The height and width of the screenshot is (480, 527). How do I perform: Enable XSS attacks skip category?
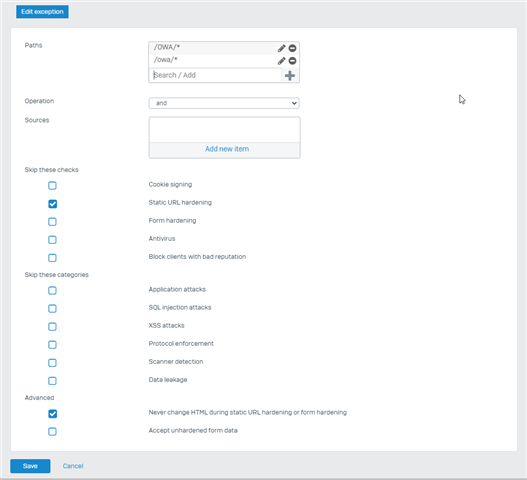click(52, 327)
